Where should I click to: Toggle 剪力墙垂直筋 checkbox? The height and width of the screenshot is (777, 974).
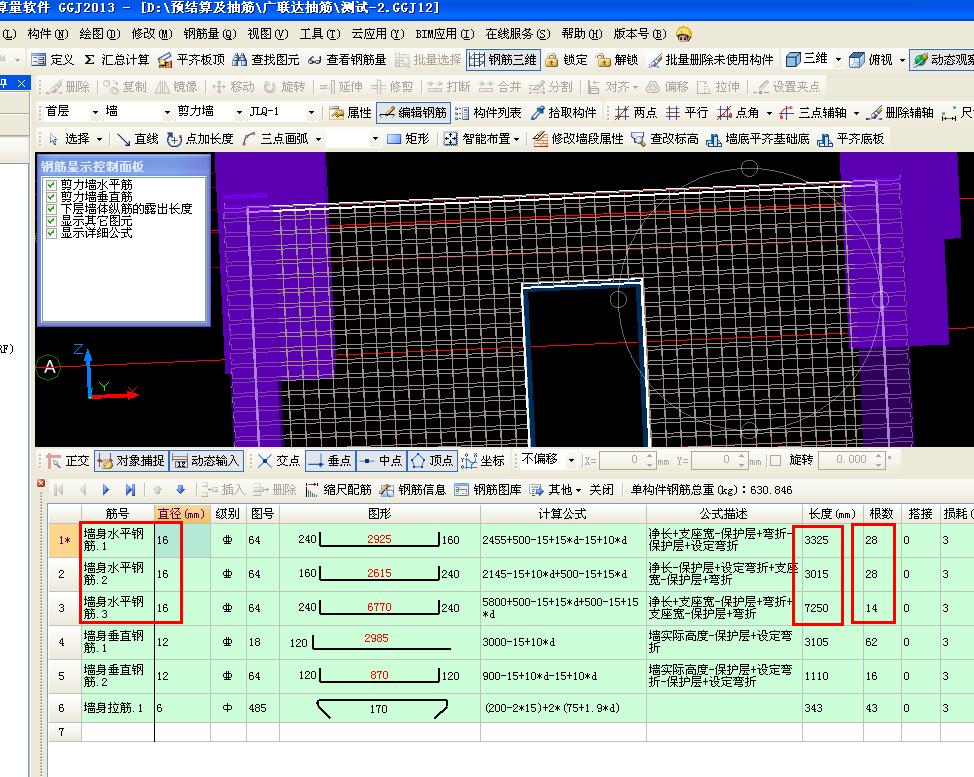pyautogui.click(x=51, y=197)
